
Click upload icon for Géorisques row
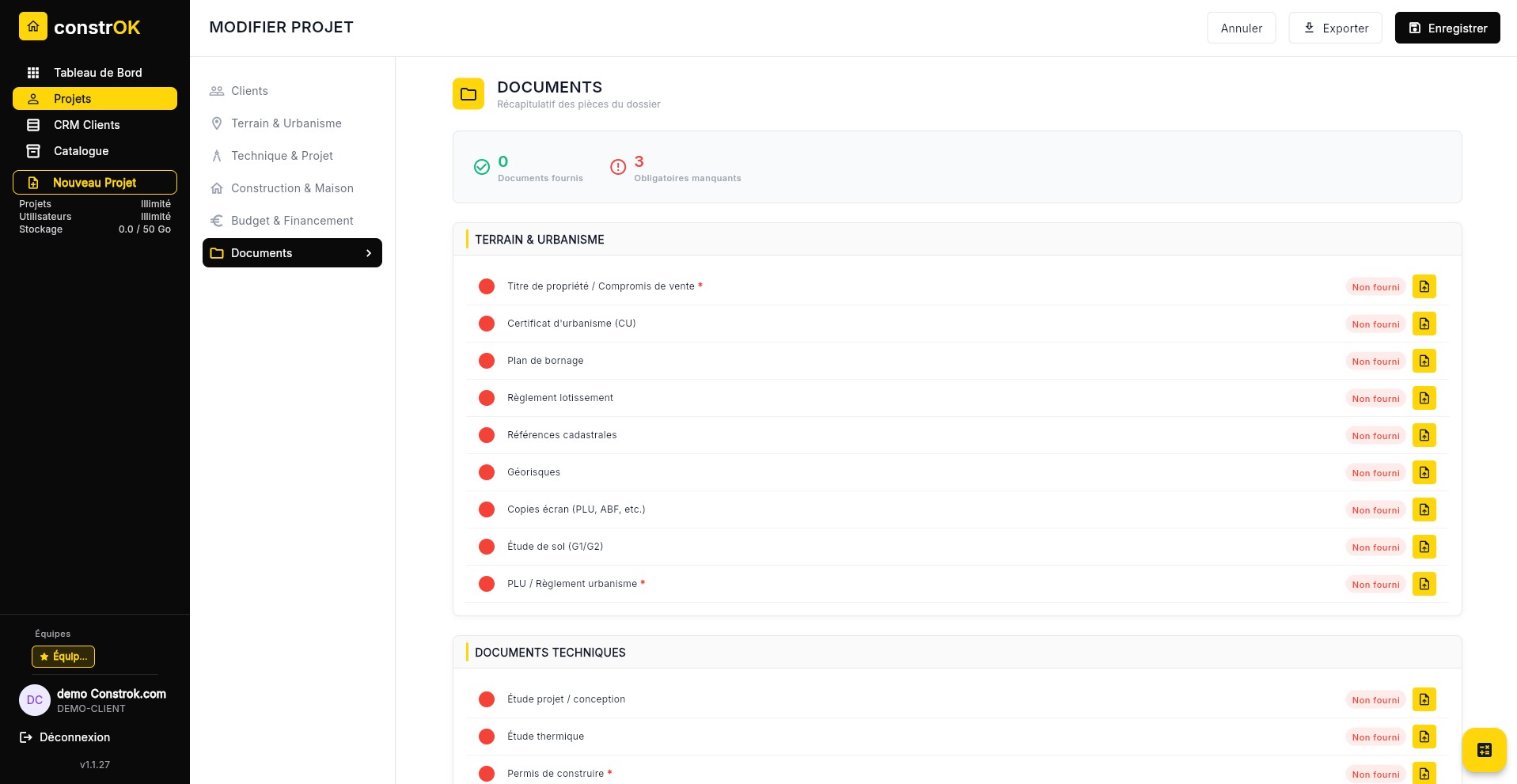(x=1424, y=472)
